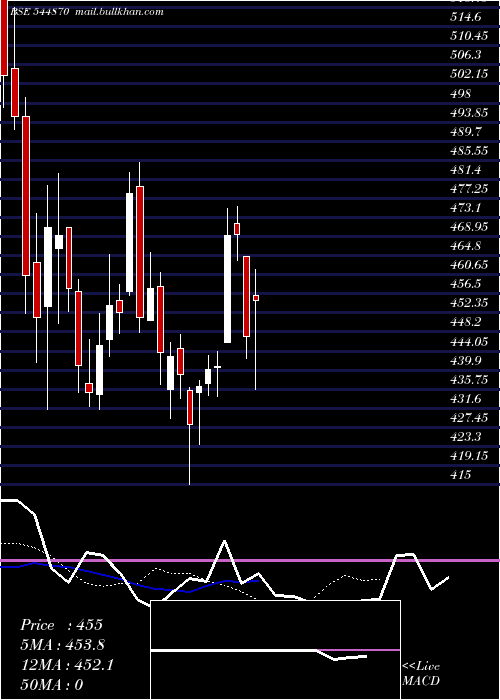Click the 460.65 price axis label

coord(469,265)
